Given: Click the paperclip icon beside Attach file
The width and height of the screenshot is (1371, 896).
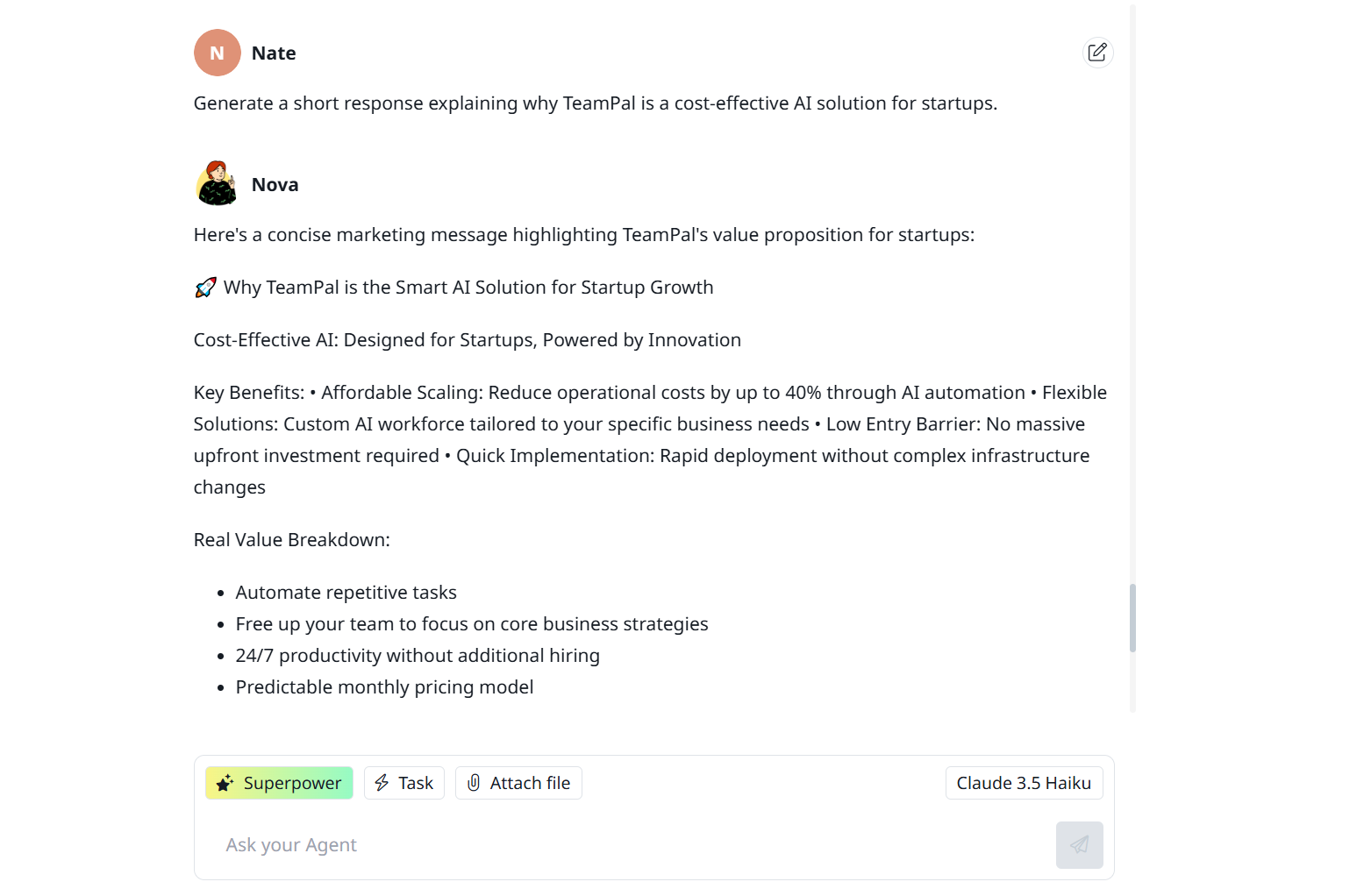Looking at the screenshot, I should click(474, 783).
